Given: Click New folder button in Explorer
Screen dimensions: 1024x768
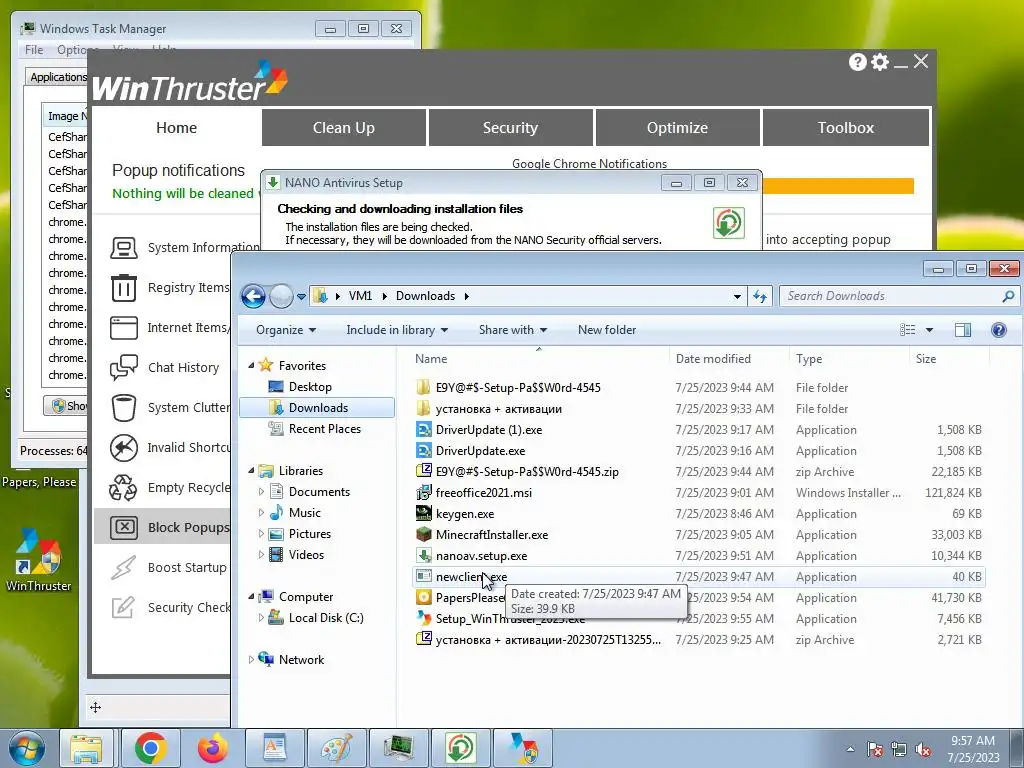Looking at the screenshot, I should (607, 330).
